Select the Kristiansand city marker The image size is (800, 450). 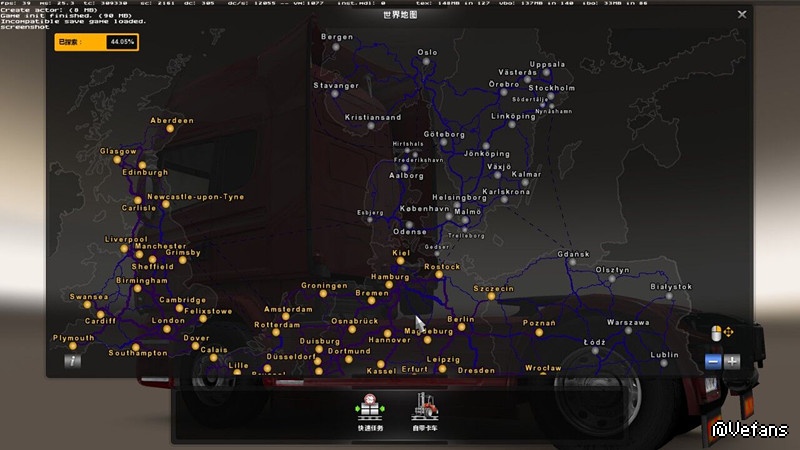[371, 126]
